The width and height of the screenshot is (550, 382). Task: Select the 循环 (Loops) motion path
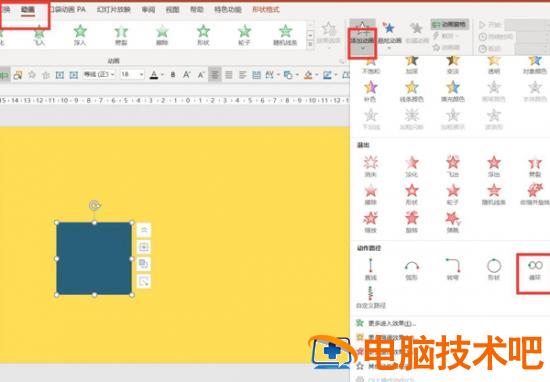click(x=535, y=270)
